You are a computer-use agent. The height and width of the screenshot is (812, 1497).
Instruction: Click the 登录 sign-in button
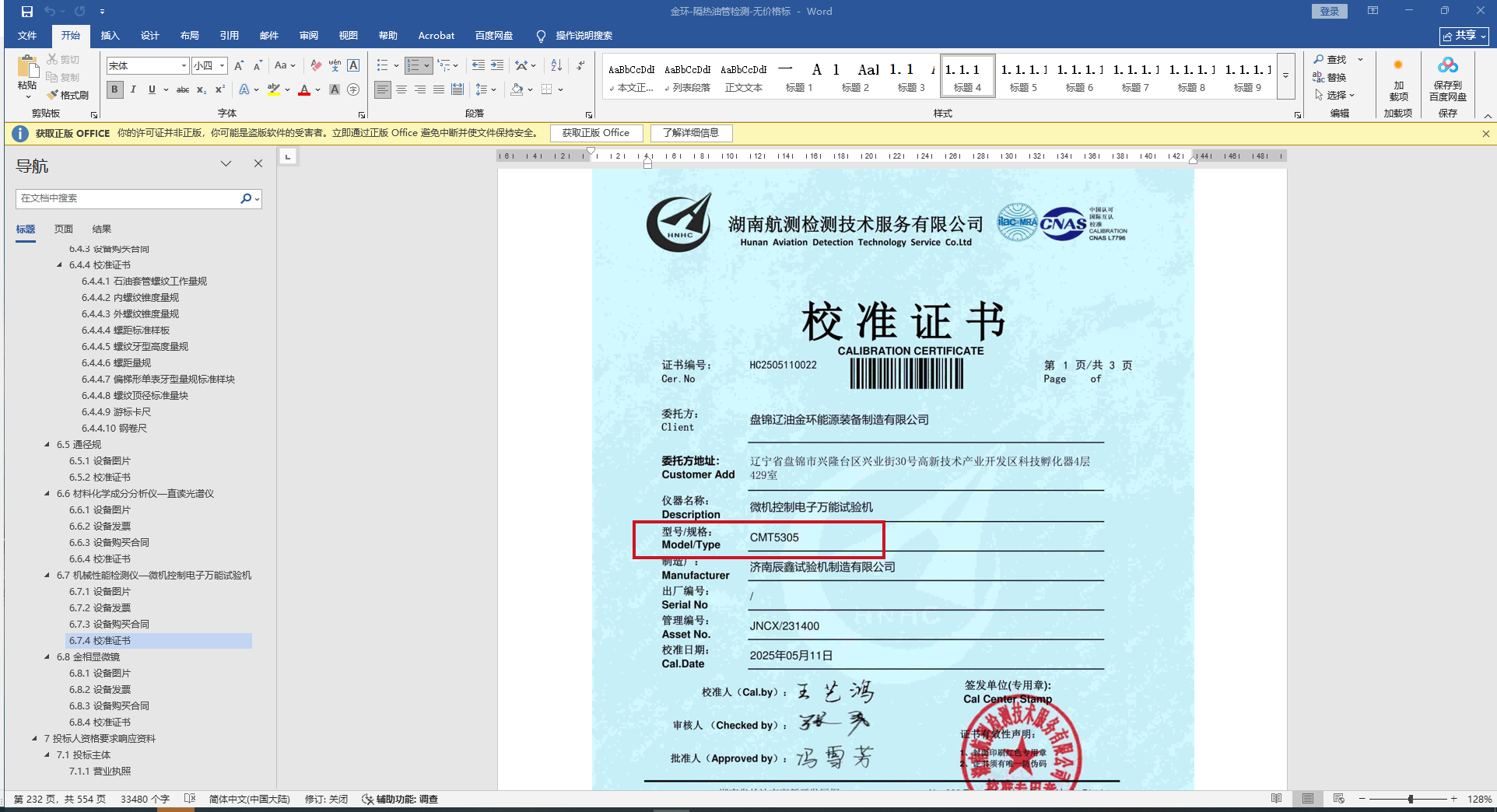(1330, 11)
